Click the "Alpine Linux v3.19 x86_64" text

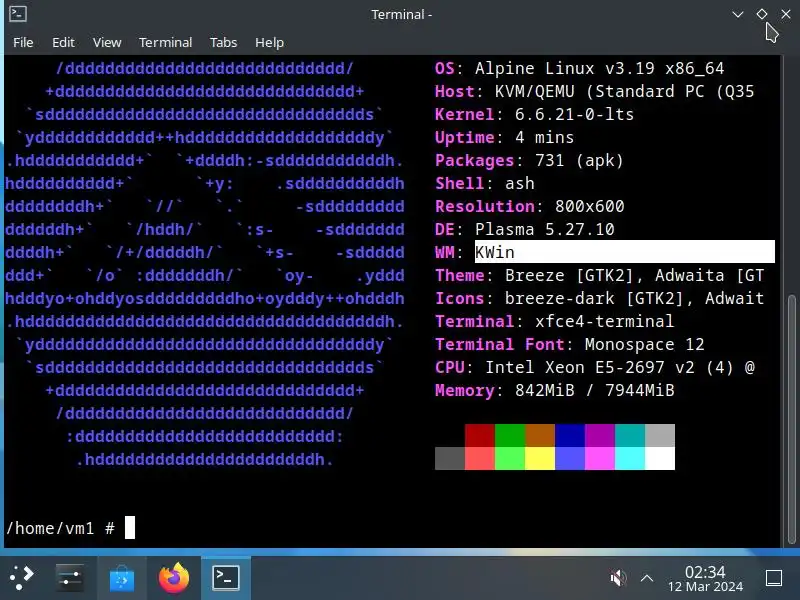click(599, 68)
